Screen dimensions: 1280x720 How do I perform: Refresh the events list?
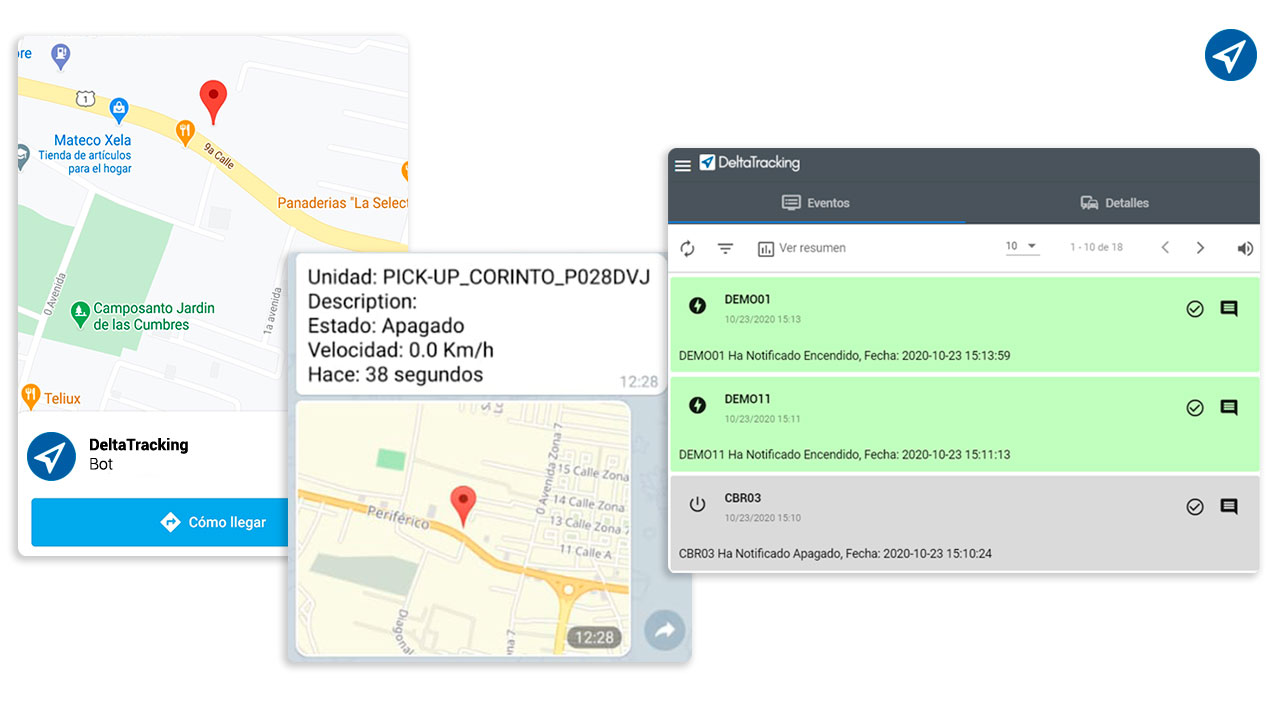(688, 248)
